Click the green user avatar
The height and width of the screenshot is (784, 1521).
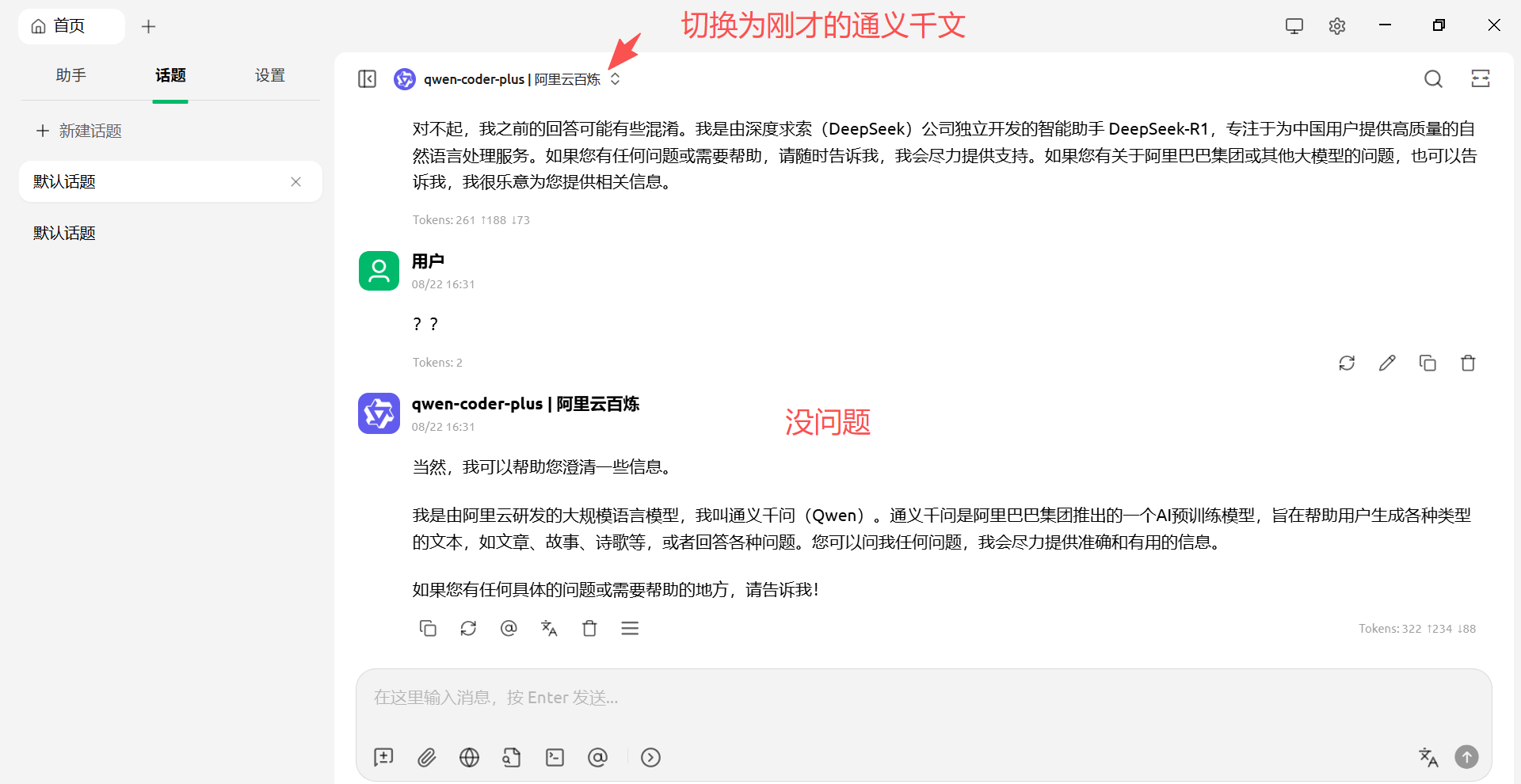379,271
